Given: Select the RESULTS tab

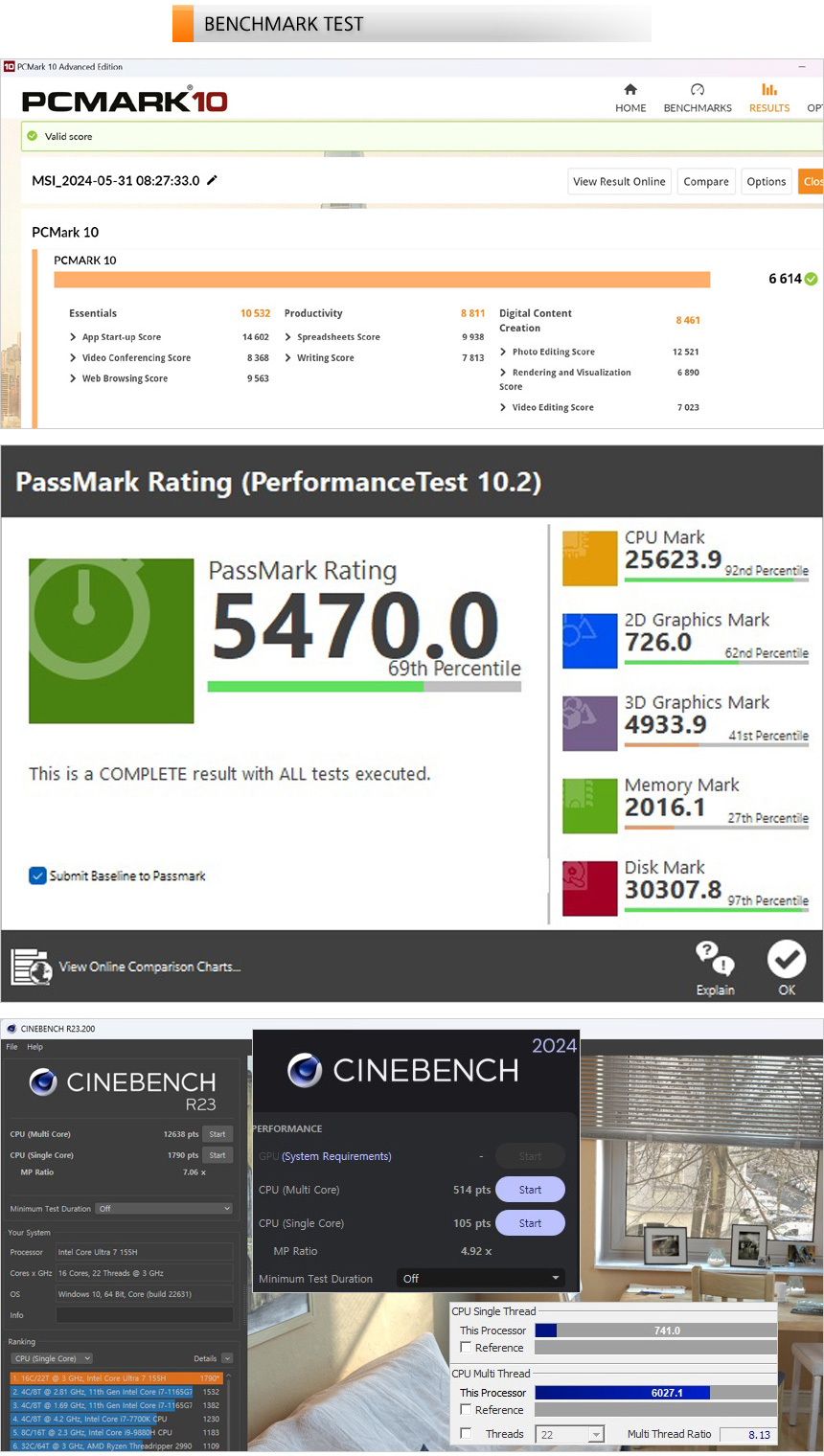Looking at the screenshot, I should [769, 99].
